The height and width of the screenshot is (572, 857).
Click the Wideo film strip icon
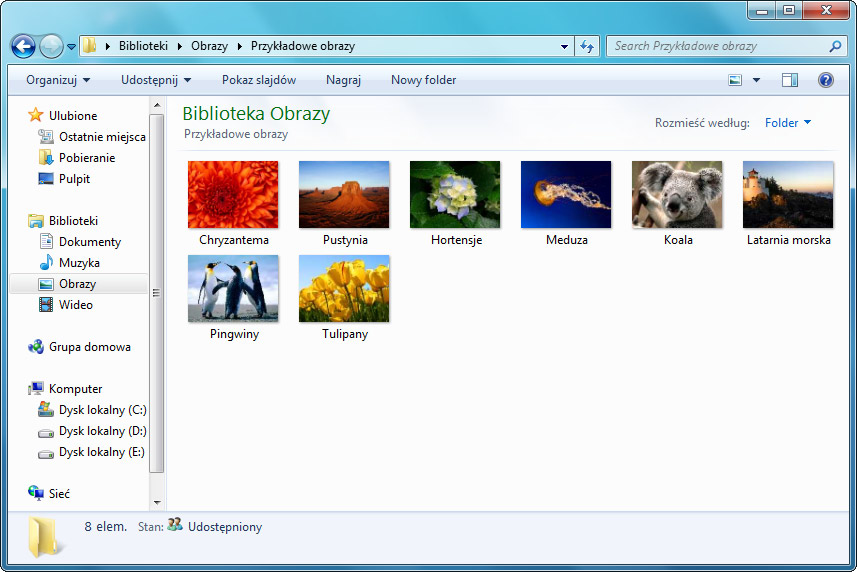pos(46,304)
